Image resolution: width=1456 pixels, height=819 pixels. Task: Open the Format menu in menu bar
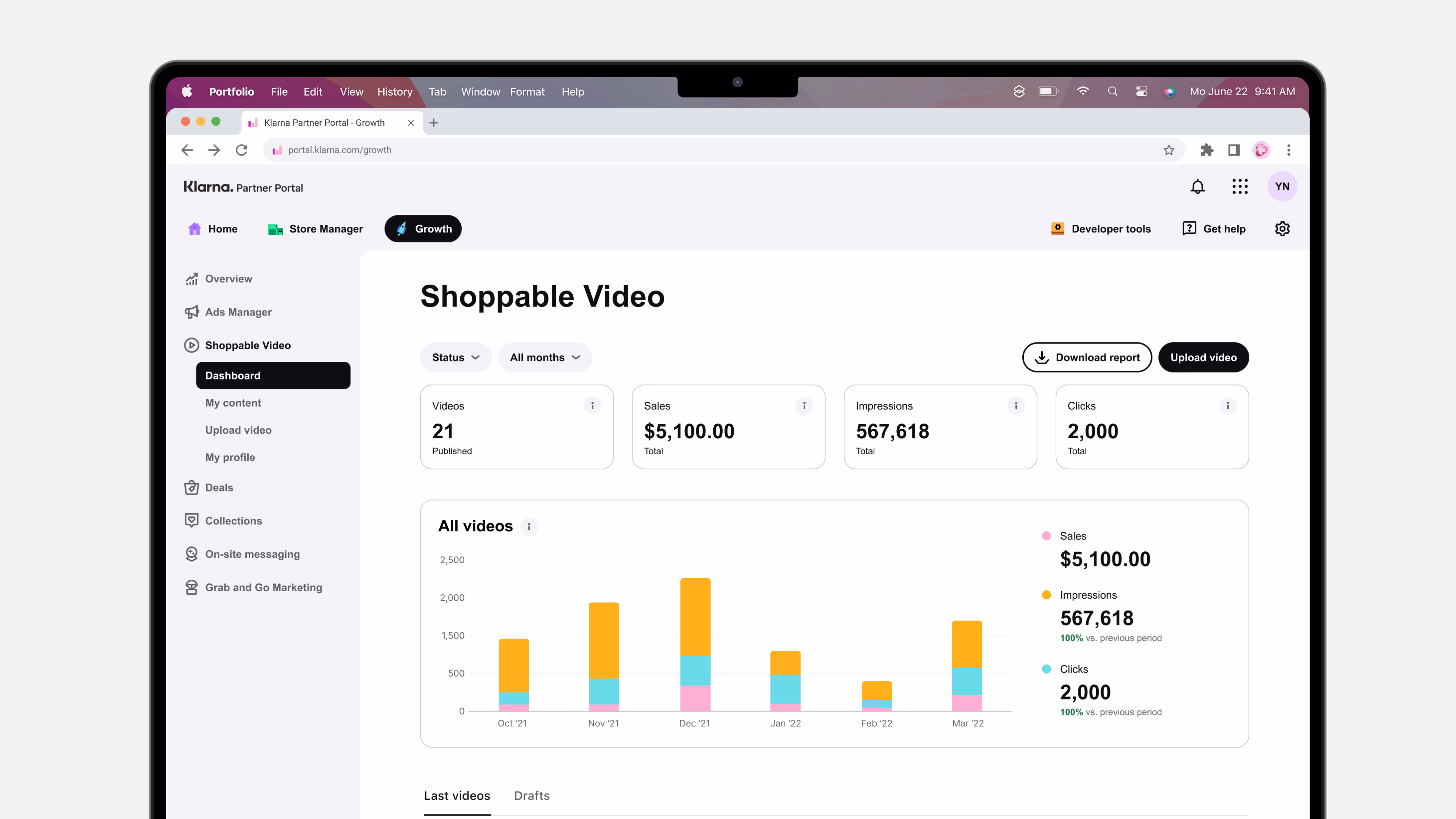(x=527, y=91)
